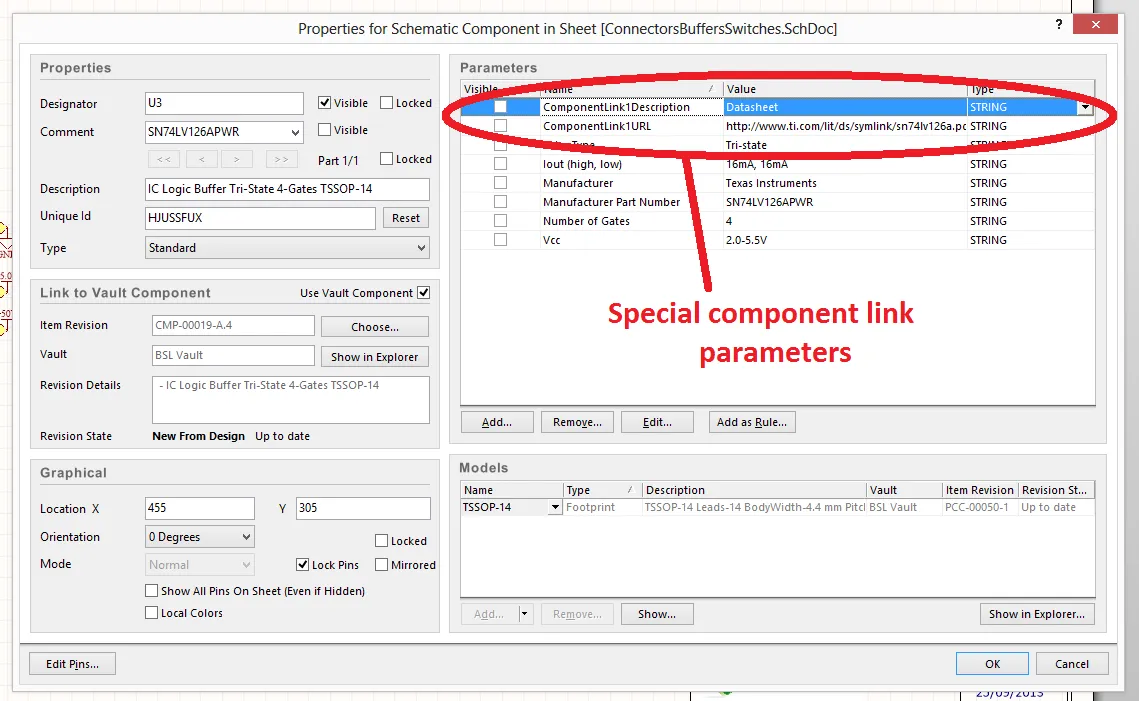Click the Location X input field
1139x701 pixels.
click(x=200, y=508)
